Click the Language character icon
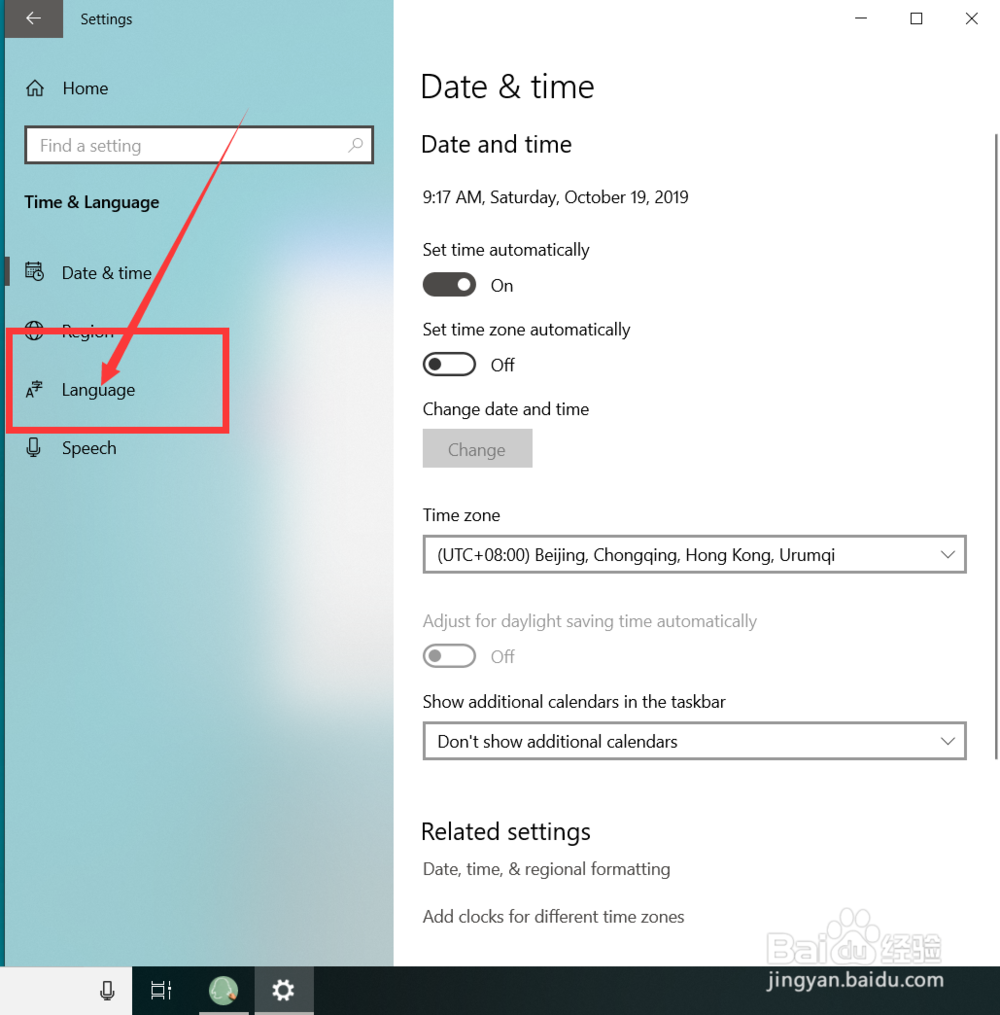1000x1015 pixels. 34,389
